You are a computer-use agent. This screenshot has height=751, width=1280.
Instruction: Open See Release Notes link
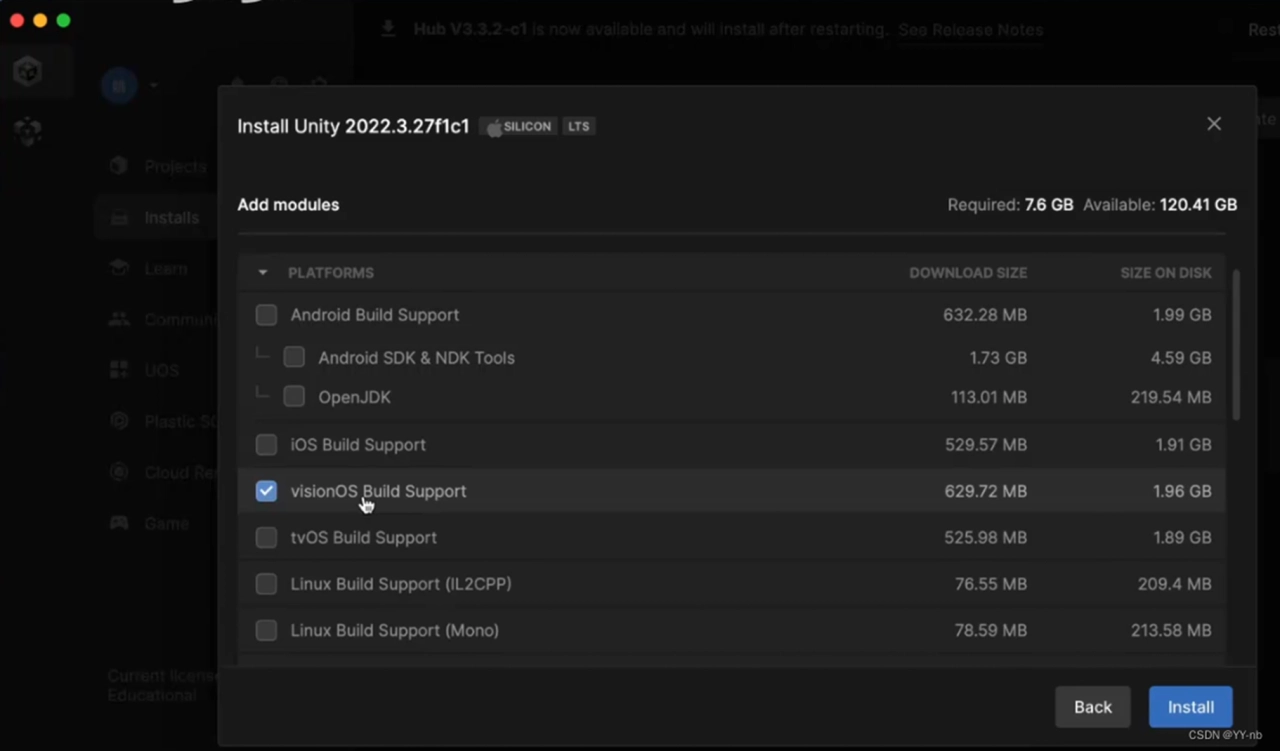click(x=970, y=30)
